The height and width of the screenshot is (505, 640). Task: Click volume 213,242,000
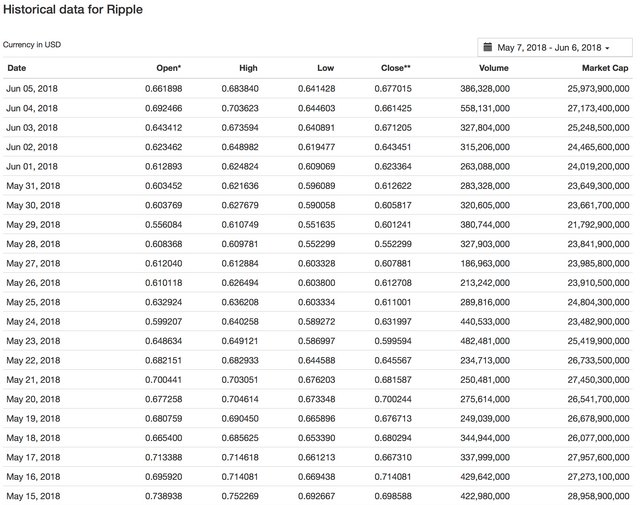485,283
